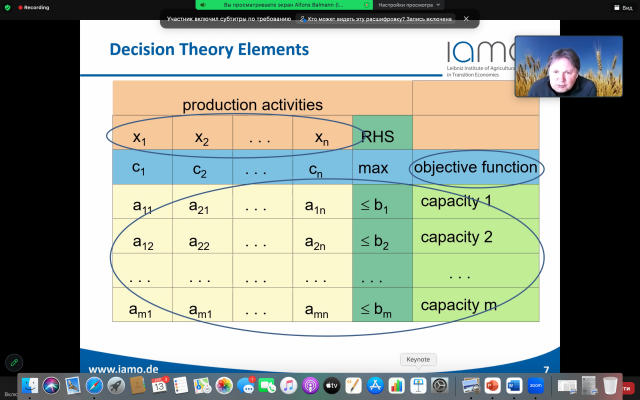Open Zoom app icon in dock
This screenshot has height=400, width=640.
(536, 386)
